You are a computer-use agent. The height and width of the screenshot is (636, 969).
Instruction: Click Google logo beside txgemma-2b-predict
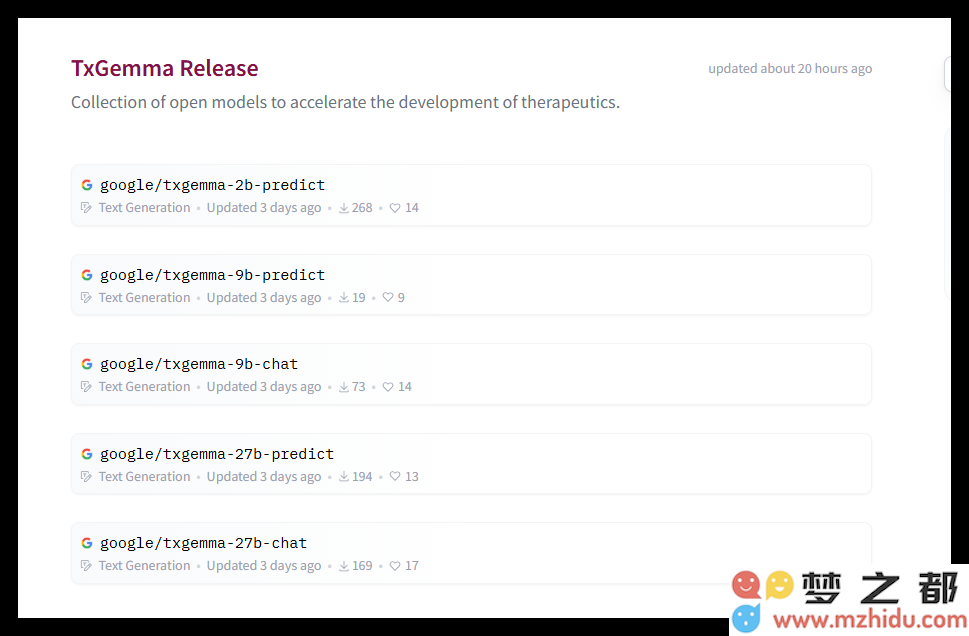click(x=87, y=185)
